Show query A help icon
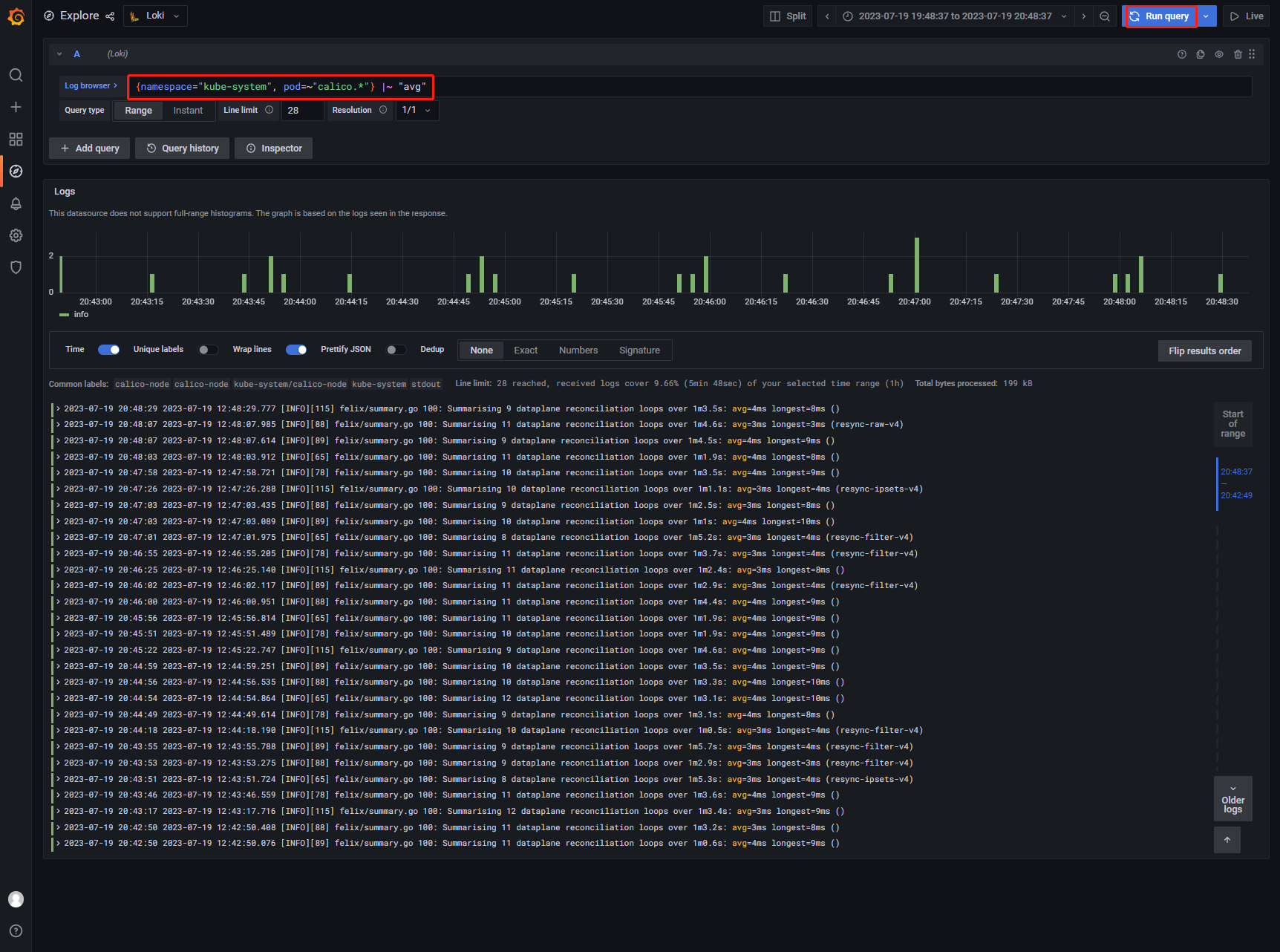This screenshot has width=1280, height=952. point(1182,54)
